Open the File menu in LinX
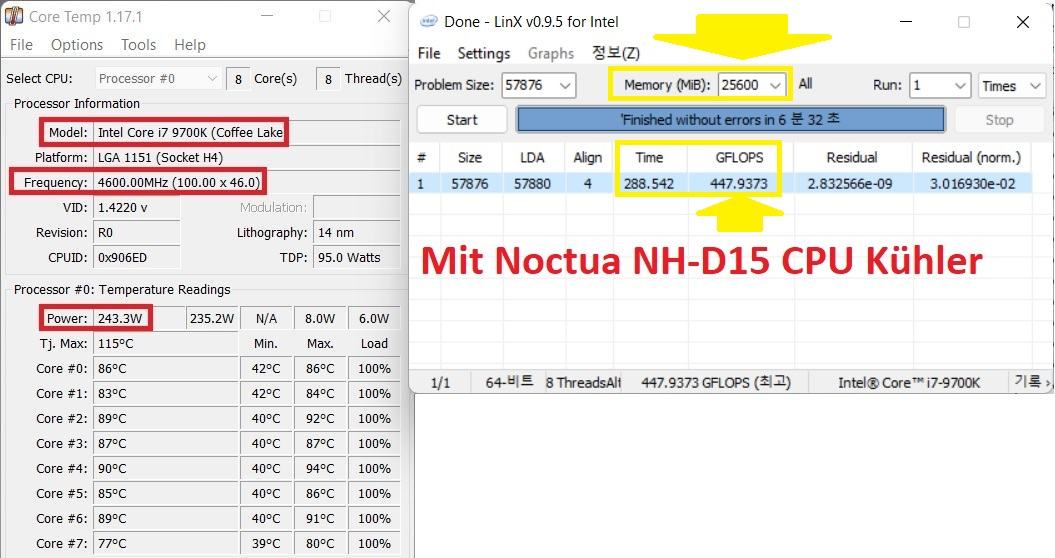This screenshot has height=558, width=1055. (x=429, y=53)
